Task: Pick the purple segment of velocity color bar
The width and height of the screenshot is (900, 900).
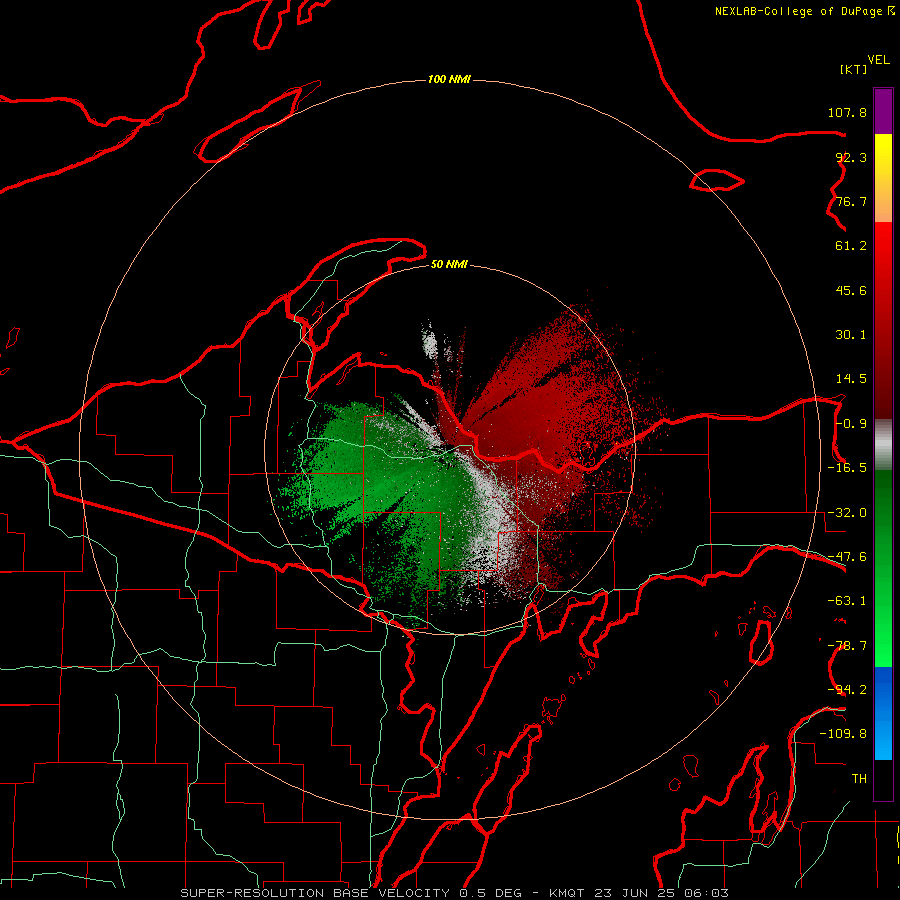Action: click(x=883, y=111)
